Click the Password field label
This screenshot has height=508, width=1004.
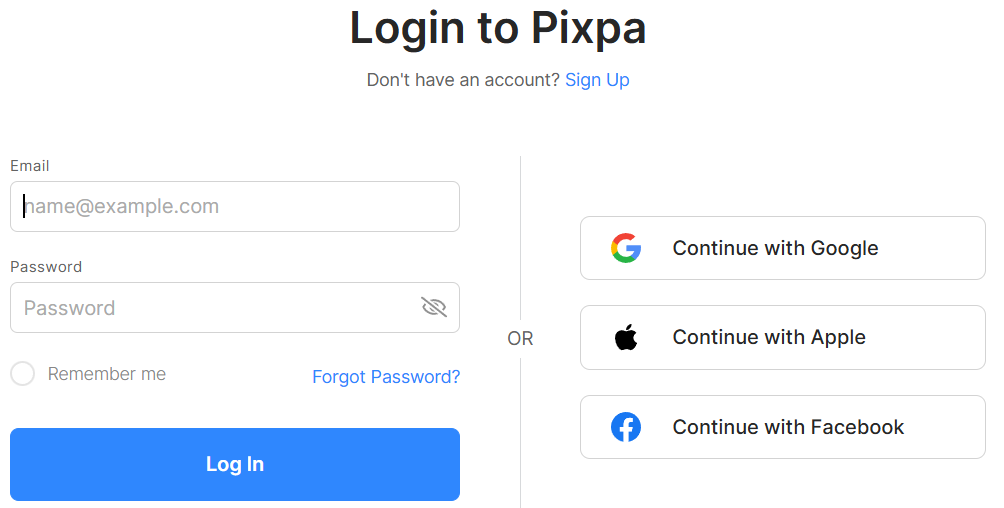(46, 267)
